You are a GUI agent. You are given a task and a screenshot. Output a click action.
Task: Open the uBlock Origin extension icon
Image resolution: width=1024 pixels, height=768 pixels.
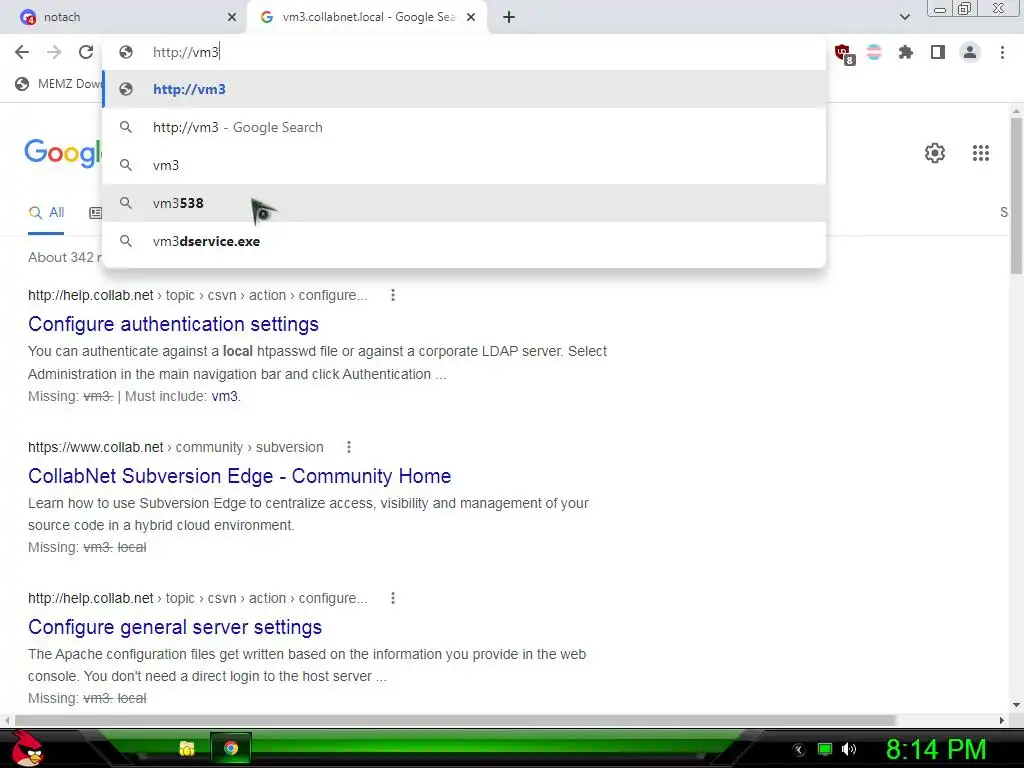(843, 53)
